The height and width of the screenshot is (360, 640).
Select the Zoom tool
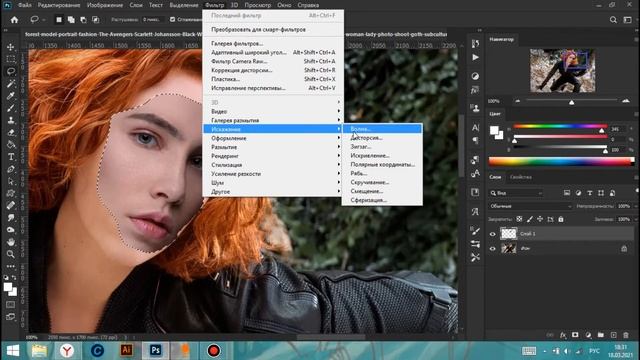point(11,254)
